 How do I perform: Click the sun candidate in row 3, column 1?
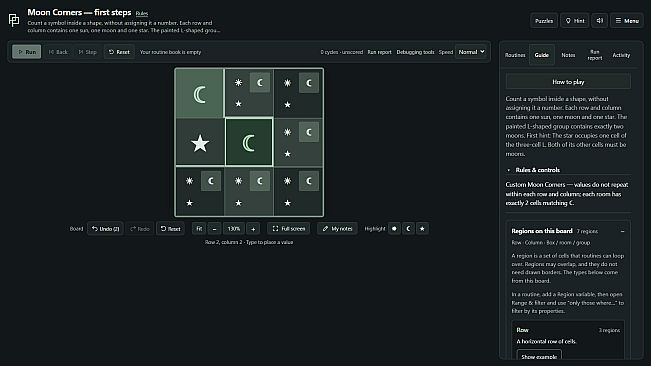click(189, 181)
